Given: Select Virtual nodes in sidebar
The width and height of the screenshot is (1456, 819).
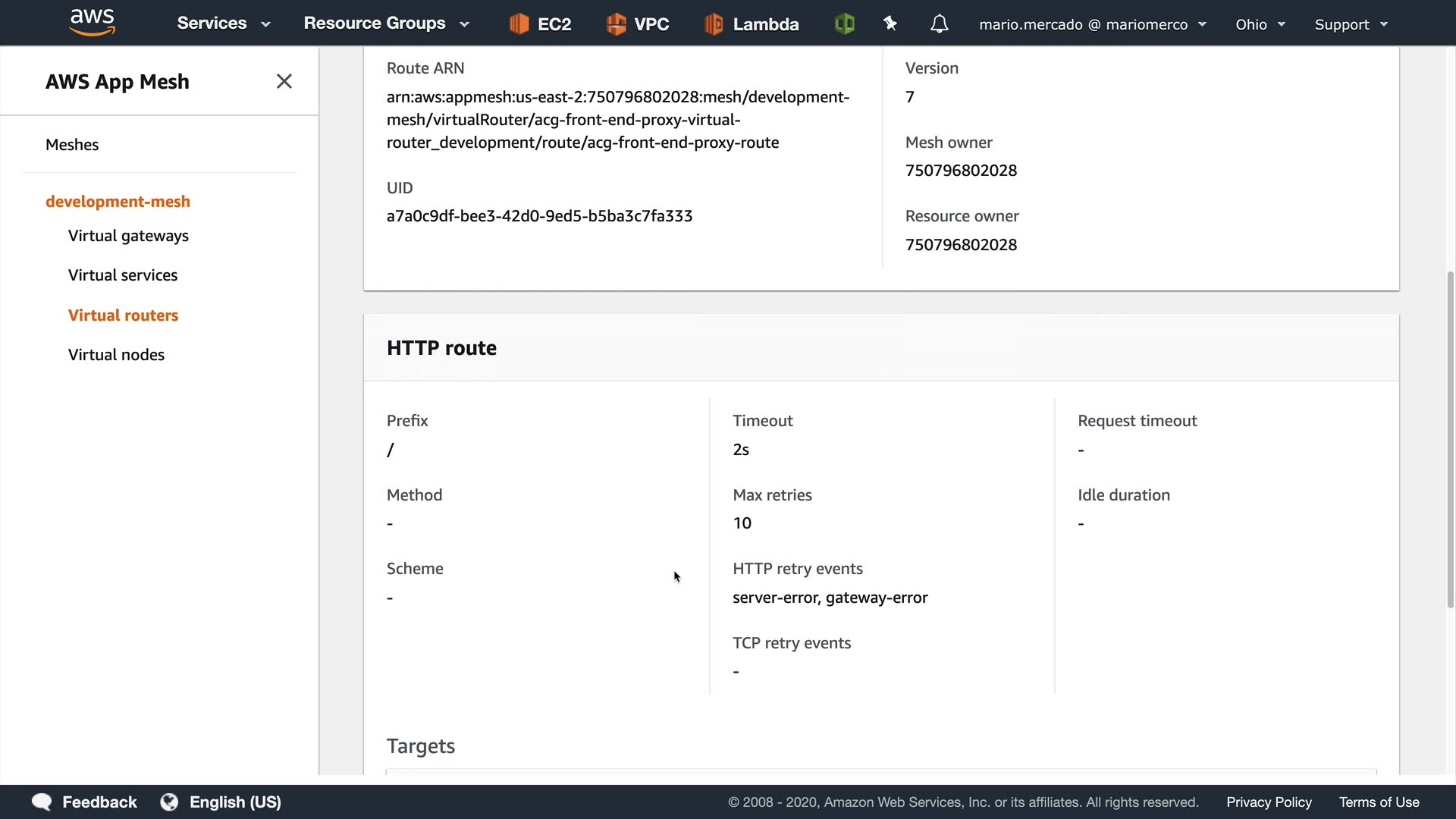Looking at the screenshot, I should 116,355.
